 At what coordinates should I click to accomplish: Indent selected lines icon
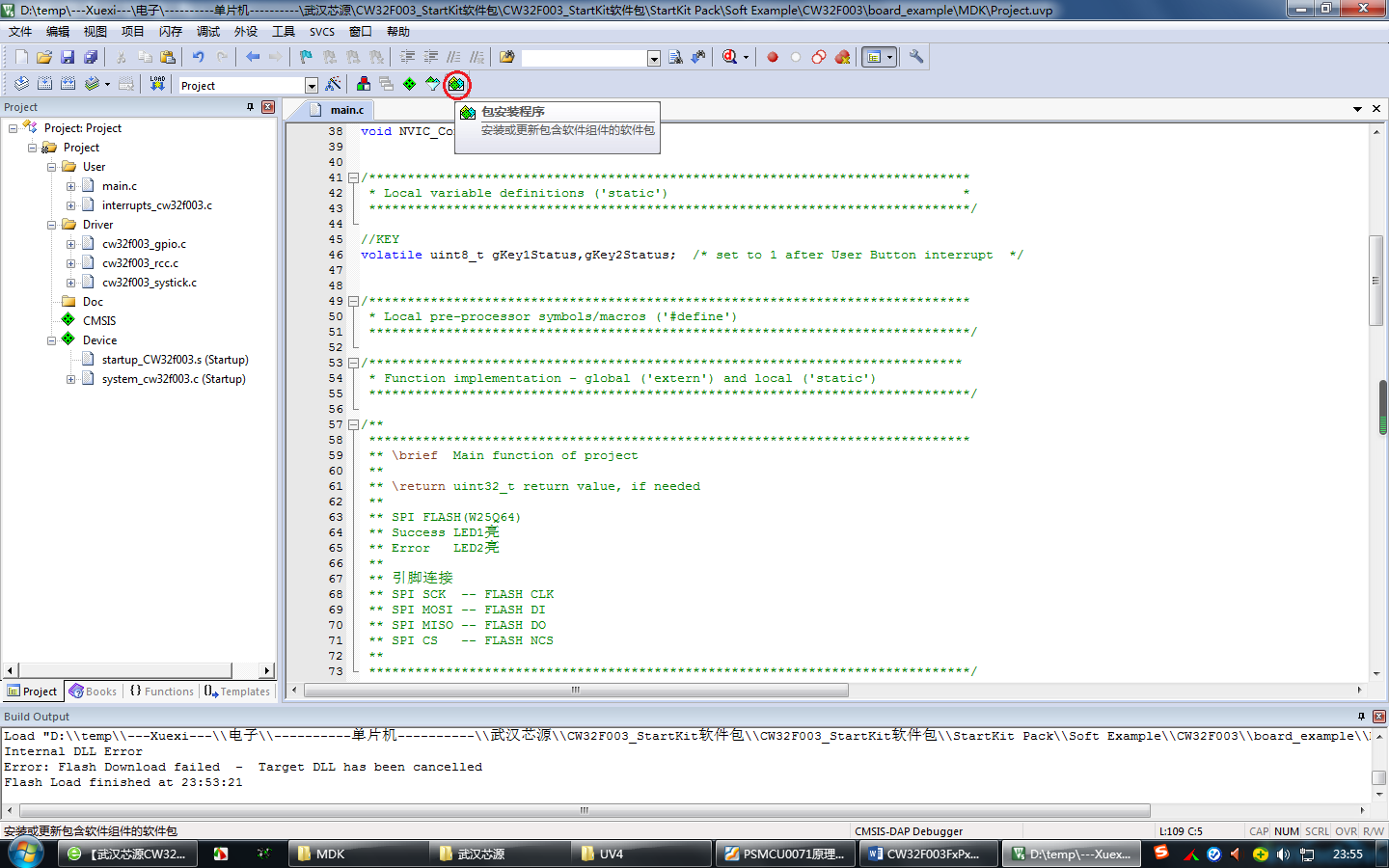point(407,57)
